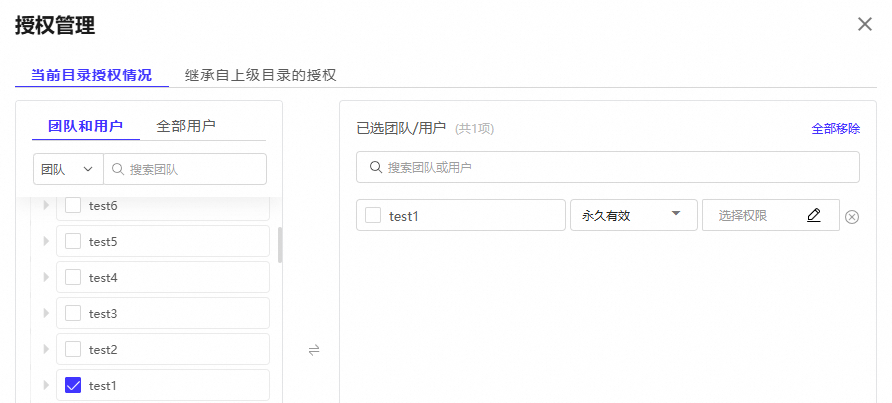
Task: Select the 全部用户 tab
Action: pos(186,126)
